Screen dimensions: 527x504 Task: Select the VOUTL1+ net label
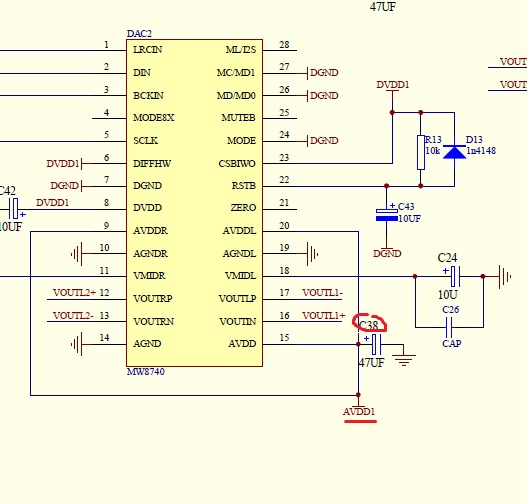(324, 316)
